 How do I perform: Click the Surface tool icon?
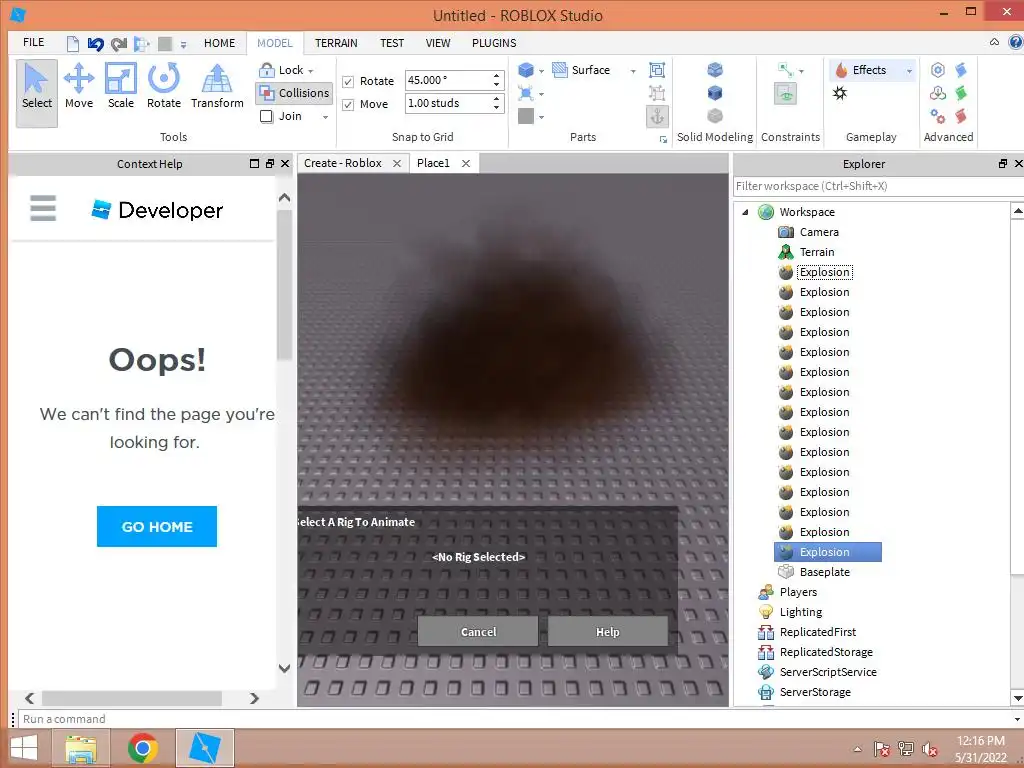point(560,70)
